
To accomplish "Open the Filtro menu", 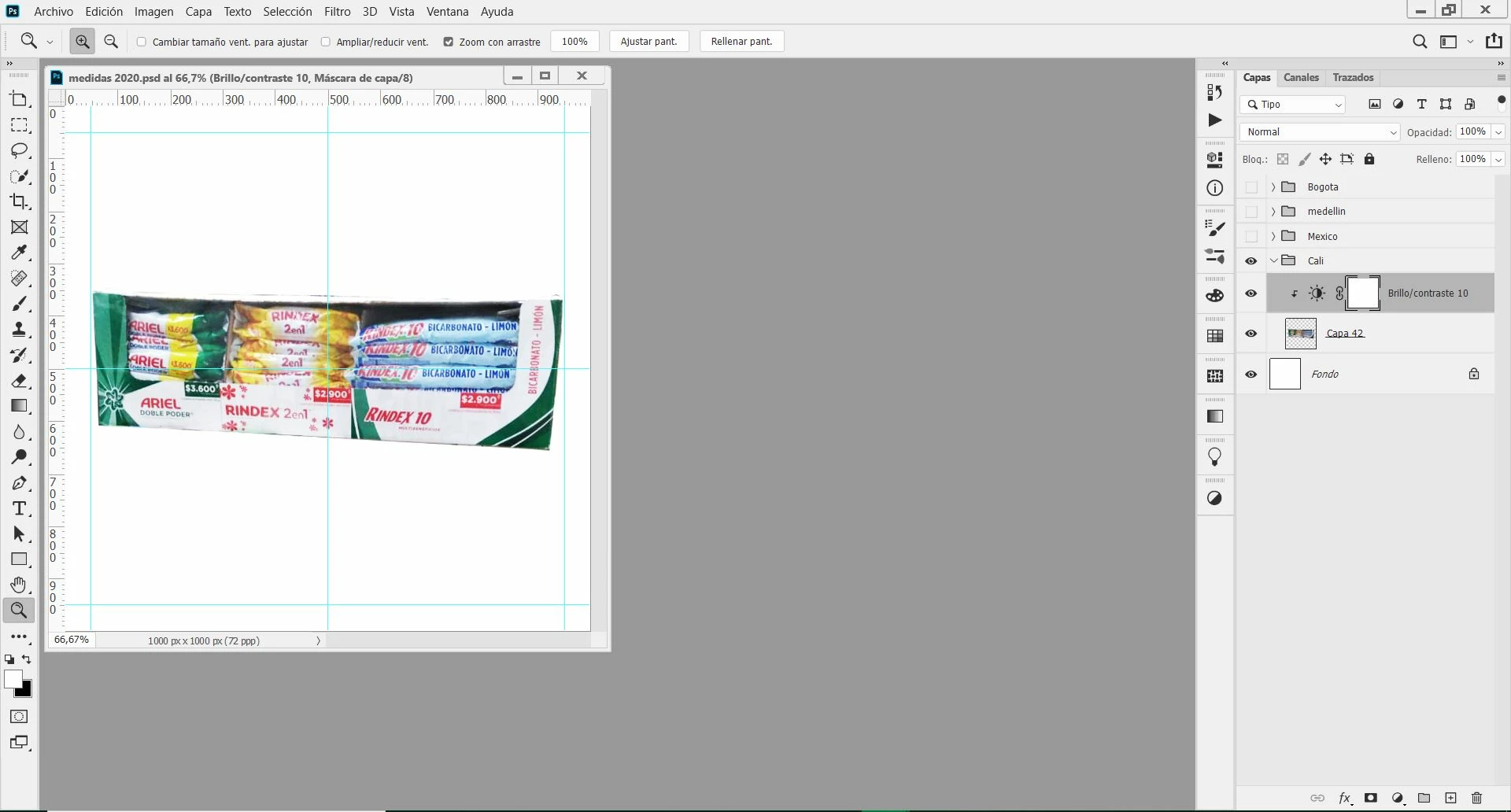I will 338,12.
